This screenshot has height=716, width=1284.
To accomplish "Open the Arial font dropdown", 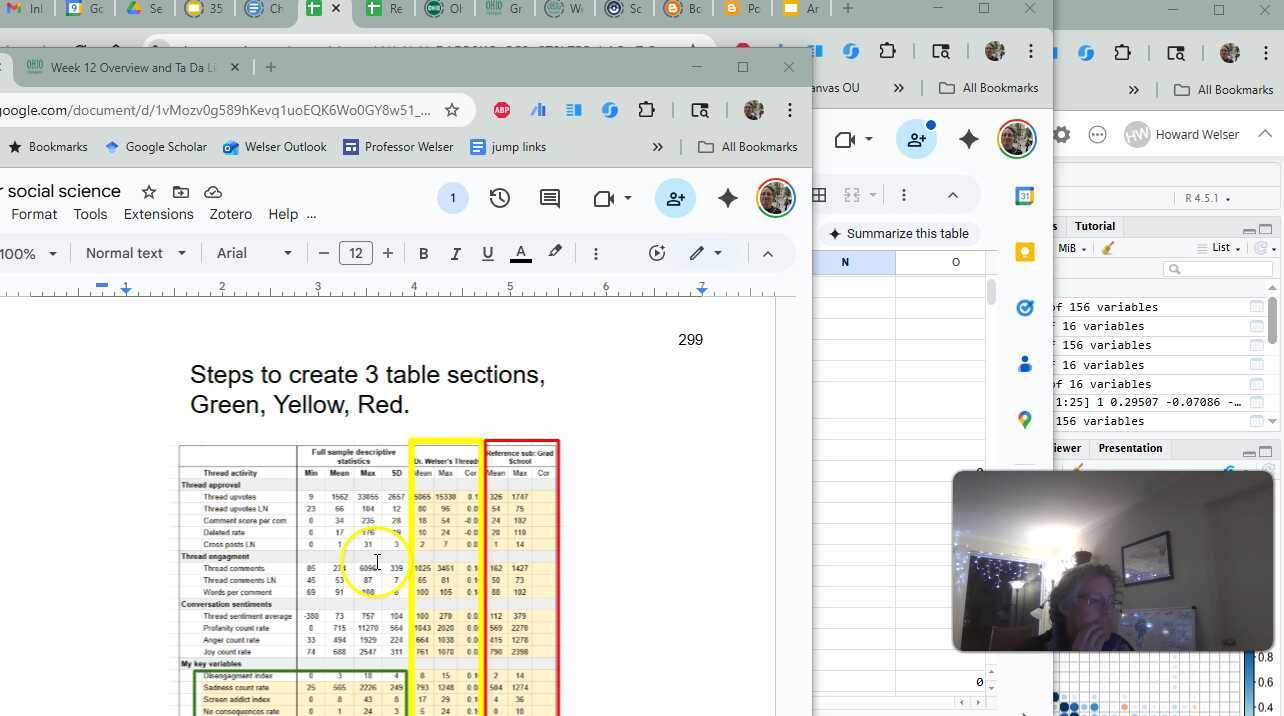I will click(x=254, y=254).
